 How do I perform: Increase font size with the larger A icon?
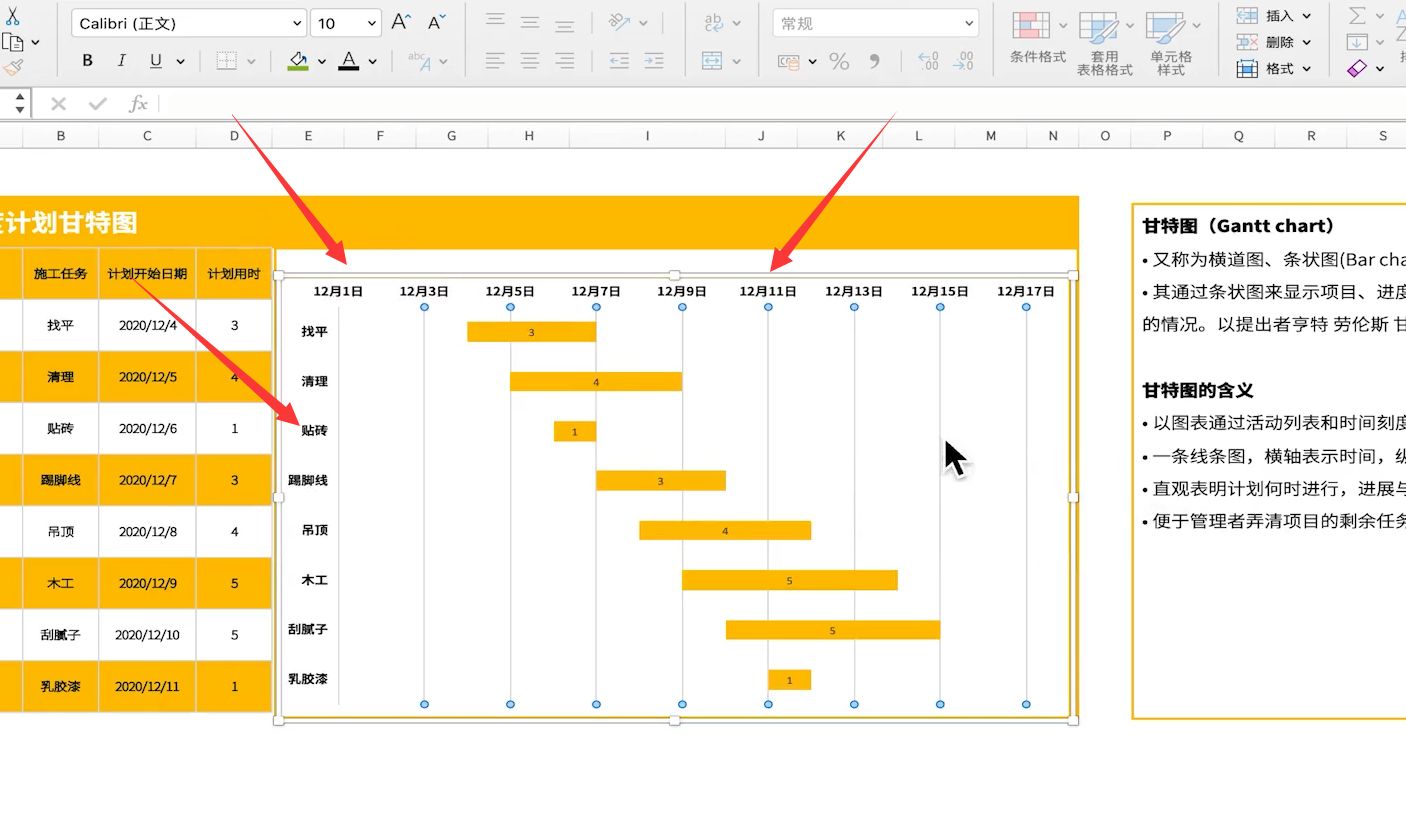tap(400, 23)
